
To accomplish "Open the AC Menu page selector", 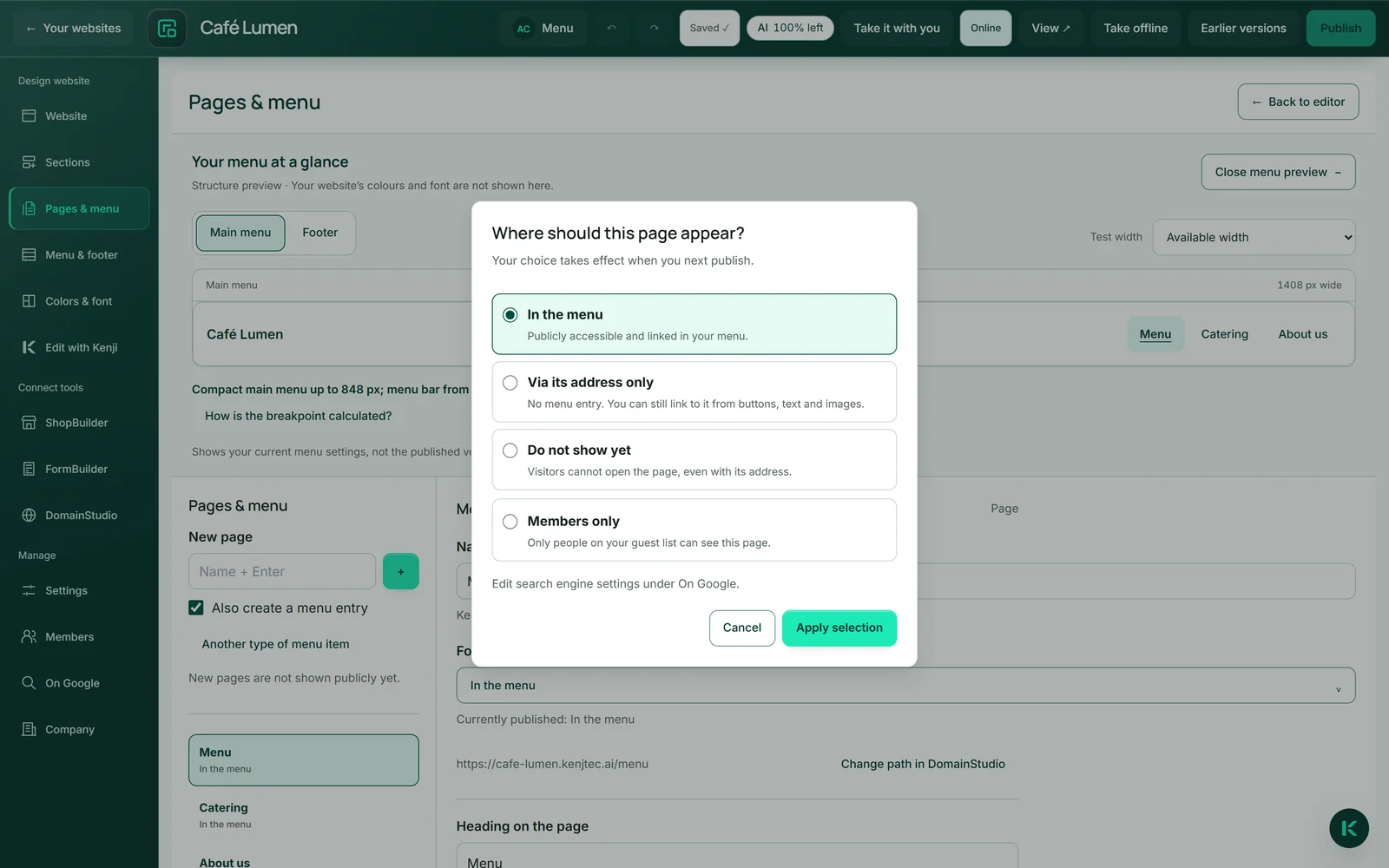I will pos(543,29).
